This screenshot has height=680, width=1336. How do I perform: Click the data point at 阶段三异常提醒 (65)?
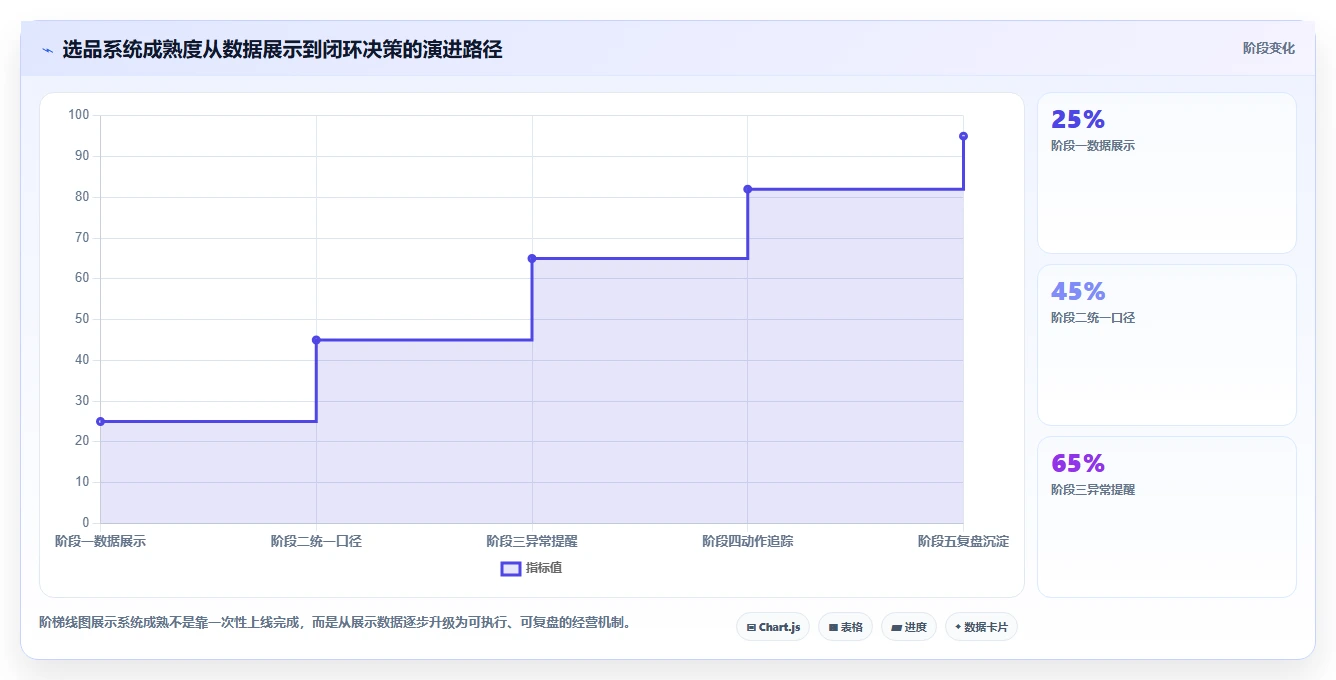[532, 258]
